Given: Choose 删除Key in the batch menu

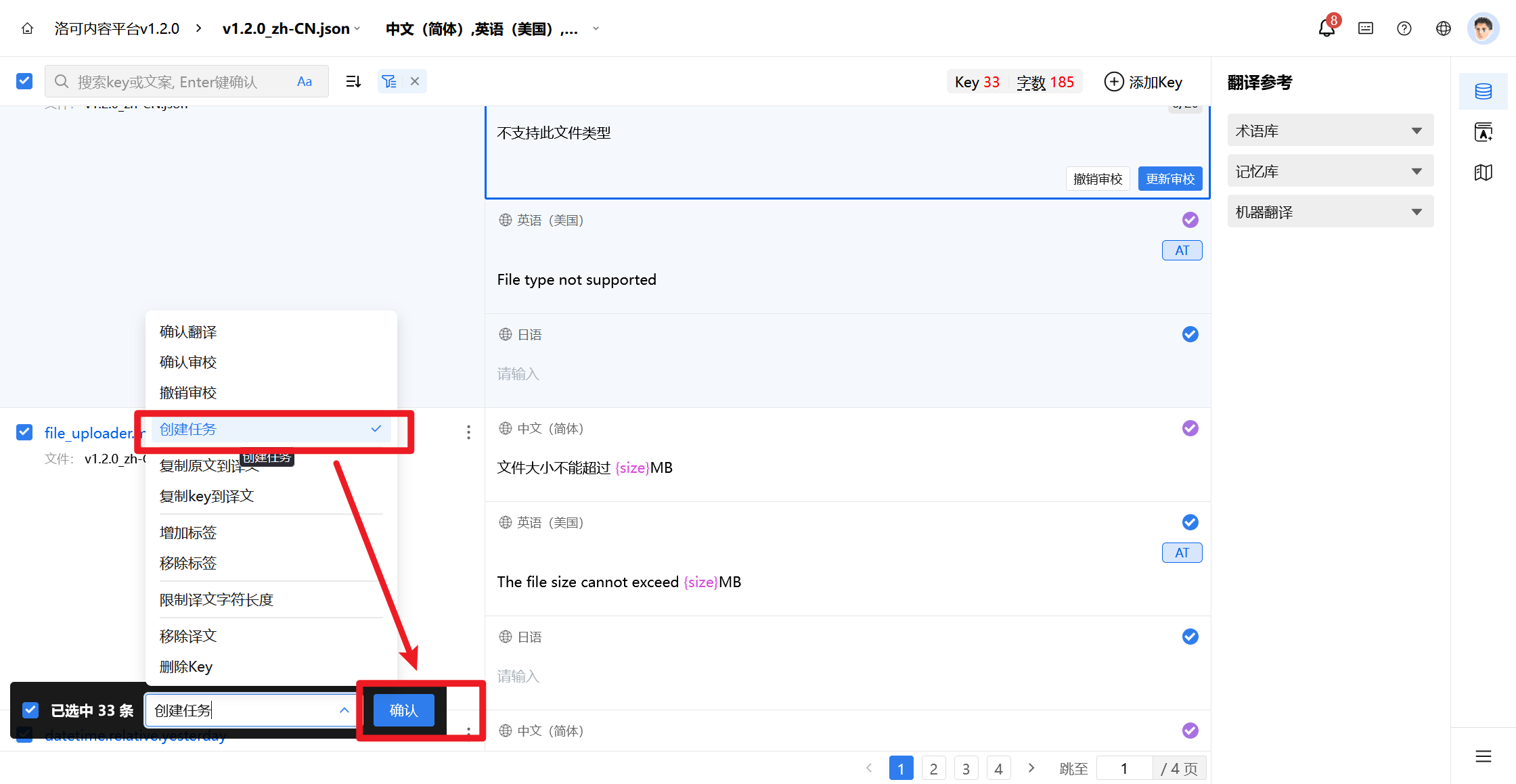Looking at the screenshot, I should coord(186,667).
